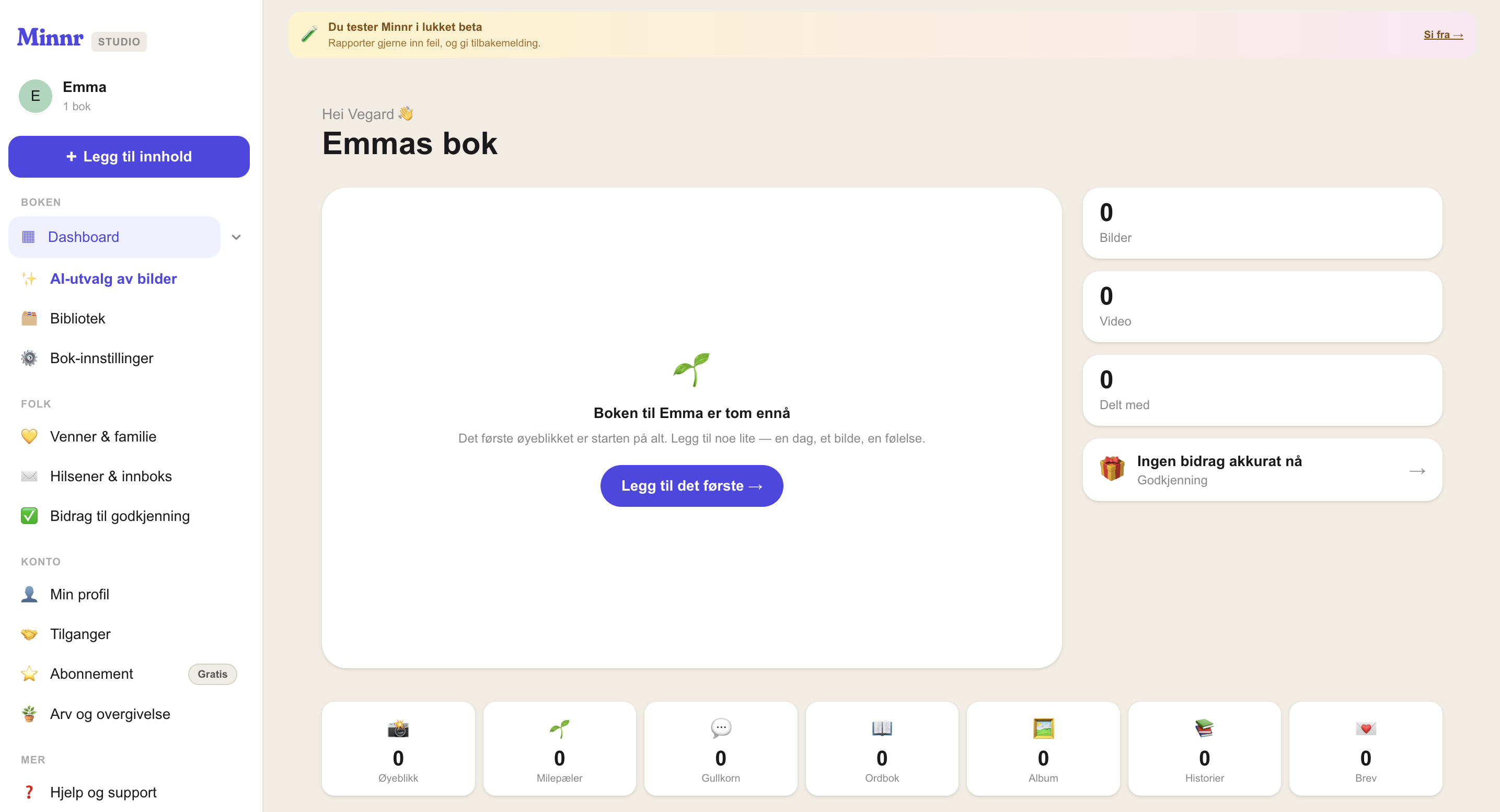This screenshot has width=1500, height=812.
Task: Click the stacked books Historier icon
Action: click(1204, 729)
